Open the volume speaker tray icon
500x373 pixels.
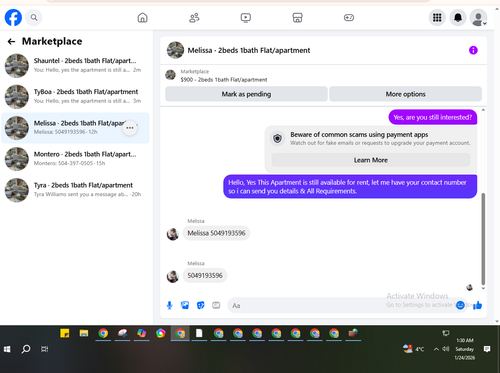point(446,349)
